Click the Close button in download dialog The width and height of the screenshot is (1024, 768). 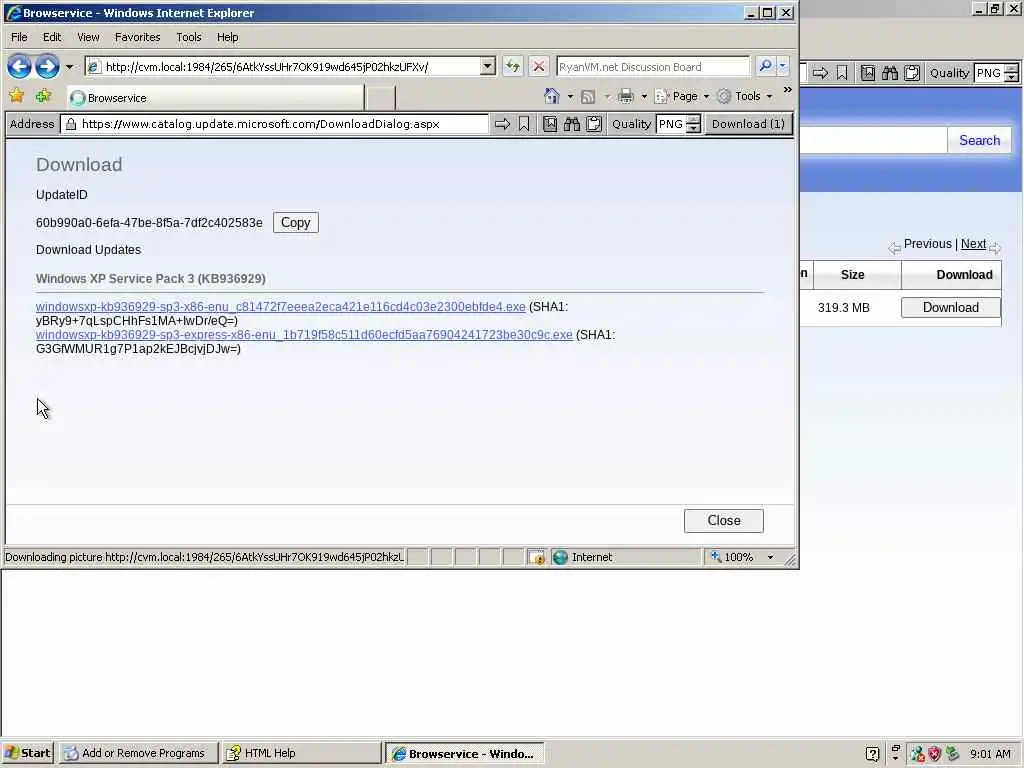tap(724, 520)
